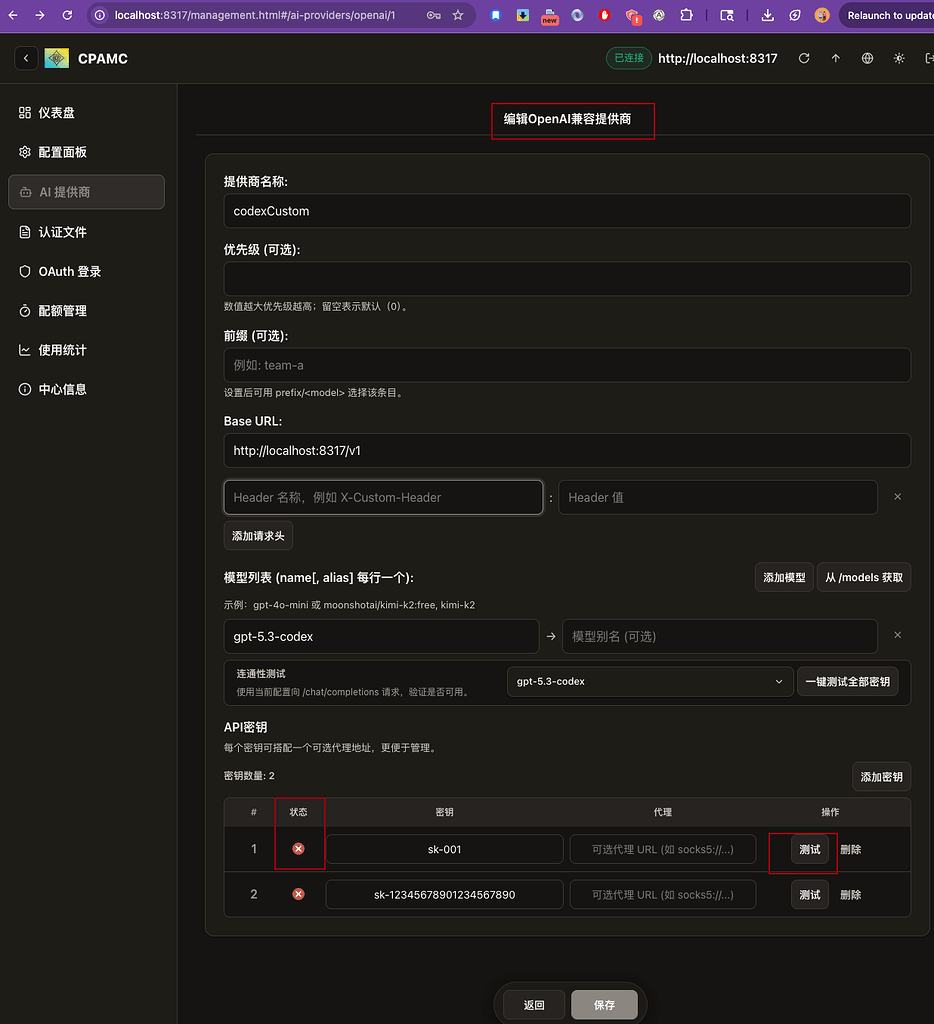Open the browser downloads icon
This screenshot has height=1024, width=934.
click(x=767, y=15)
